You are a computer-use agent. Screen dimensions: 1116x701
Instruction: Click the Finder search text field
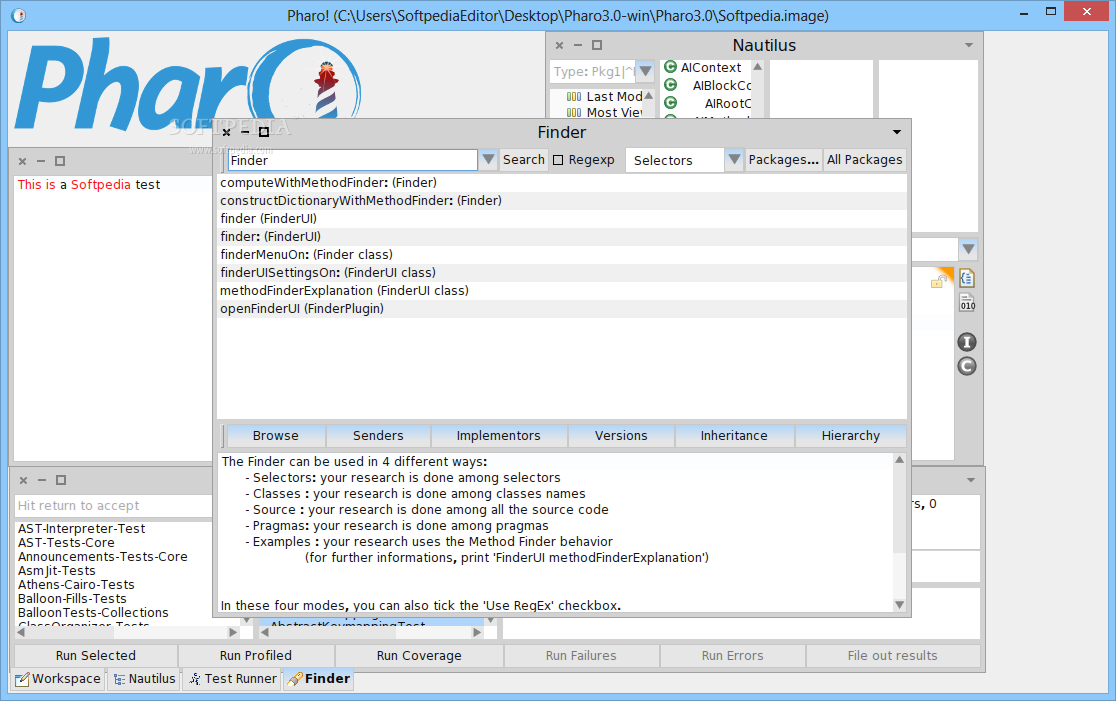pos(352,160)
